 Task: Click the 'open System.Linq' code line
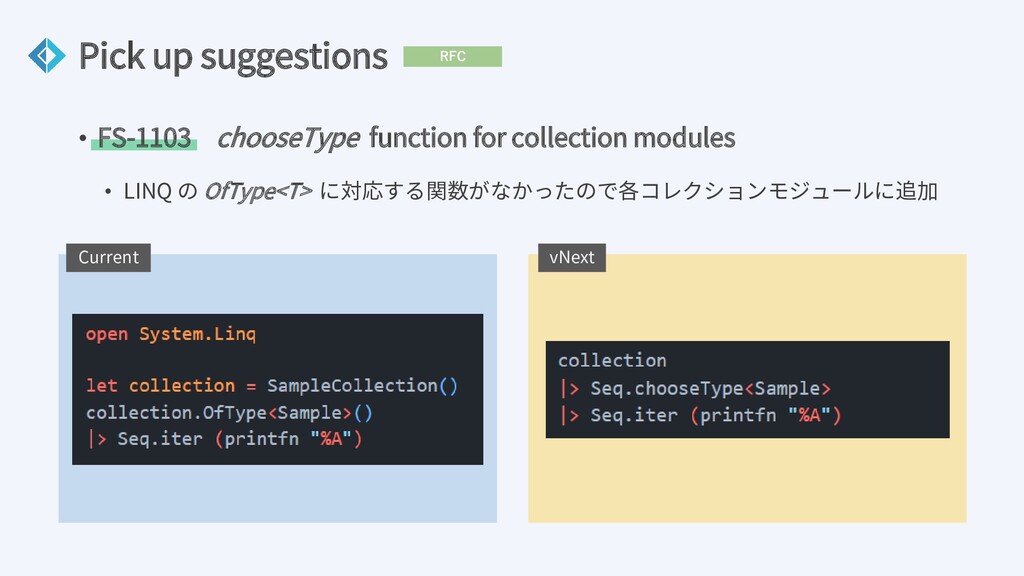point(170,334)
